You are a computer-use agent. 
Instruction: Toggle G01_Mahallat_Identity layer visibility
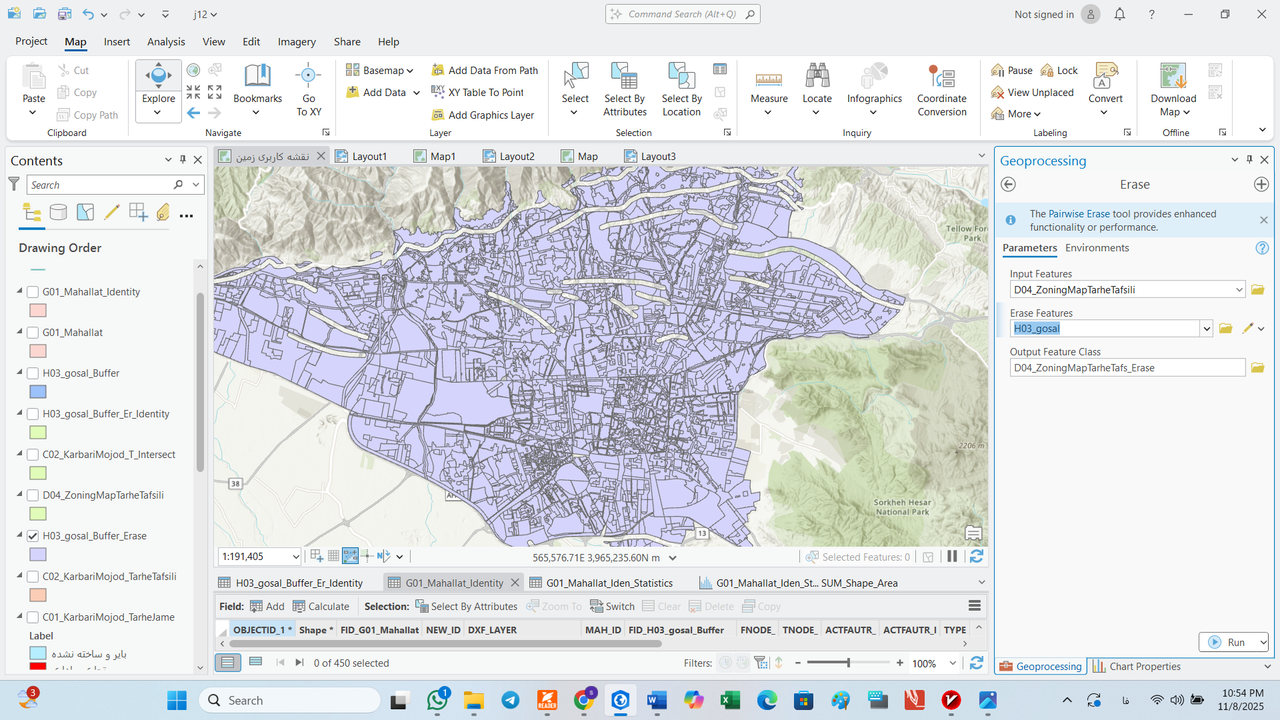(33, 292)
